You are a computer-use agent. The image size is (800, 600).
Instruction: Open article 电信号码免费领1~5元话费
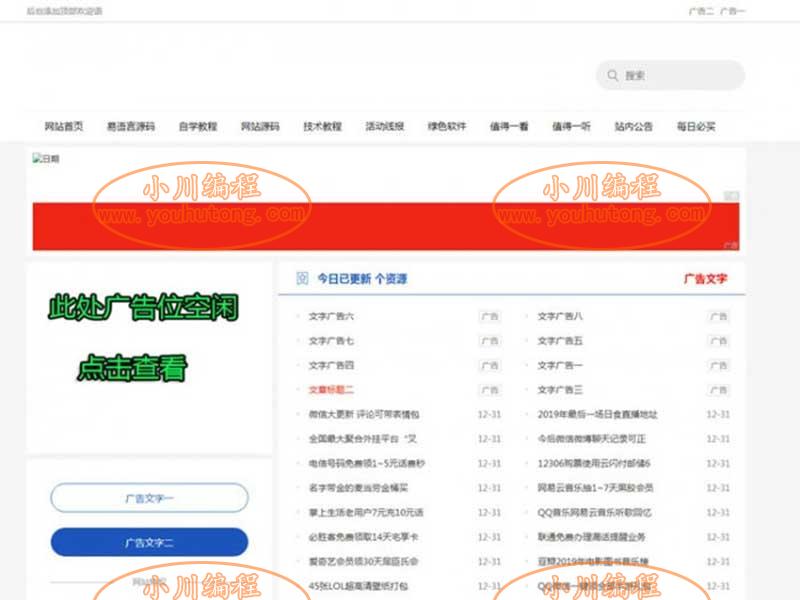tap(366, 463)
